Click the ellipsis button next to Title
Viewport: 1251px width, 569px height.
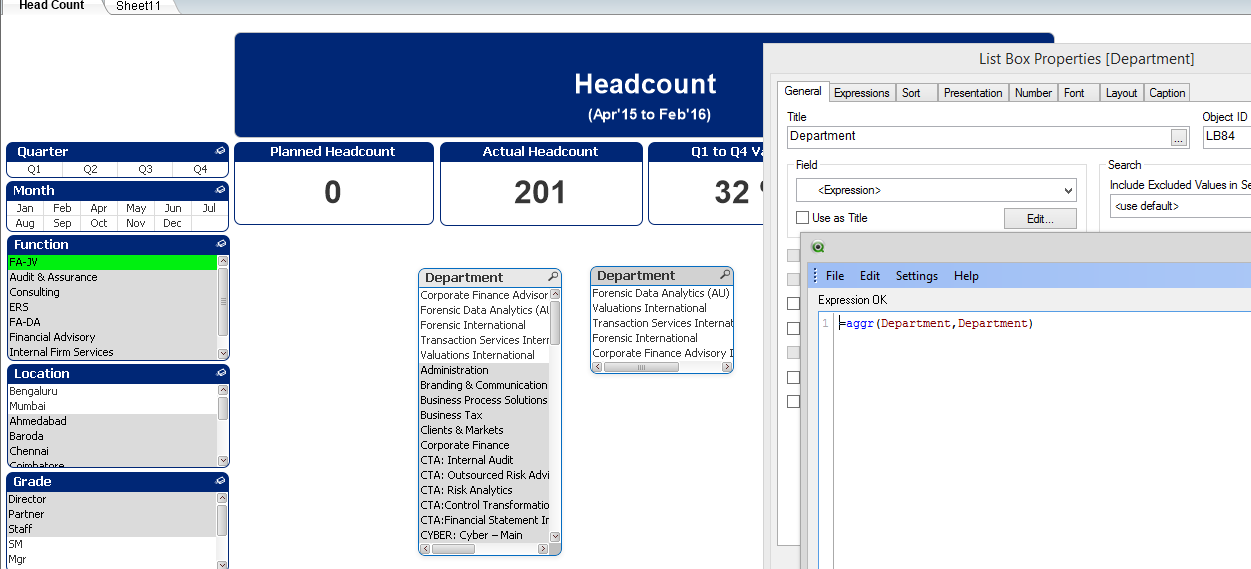point(1179,138)
